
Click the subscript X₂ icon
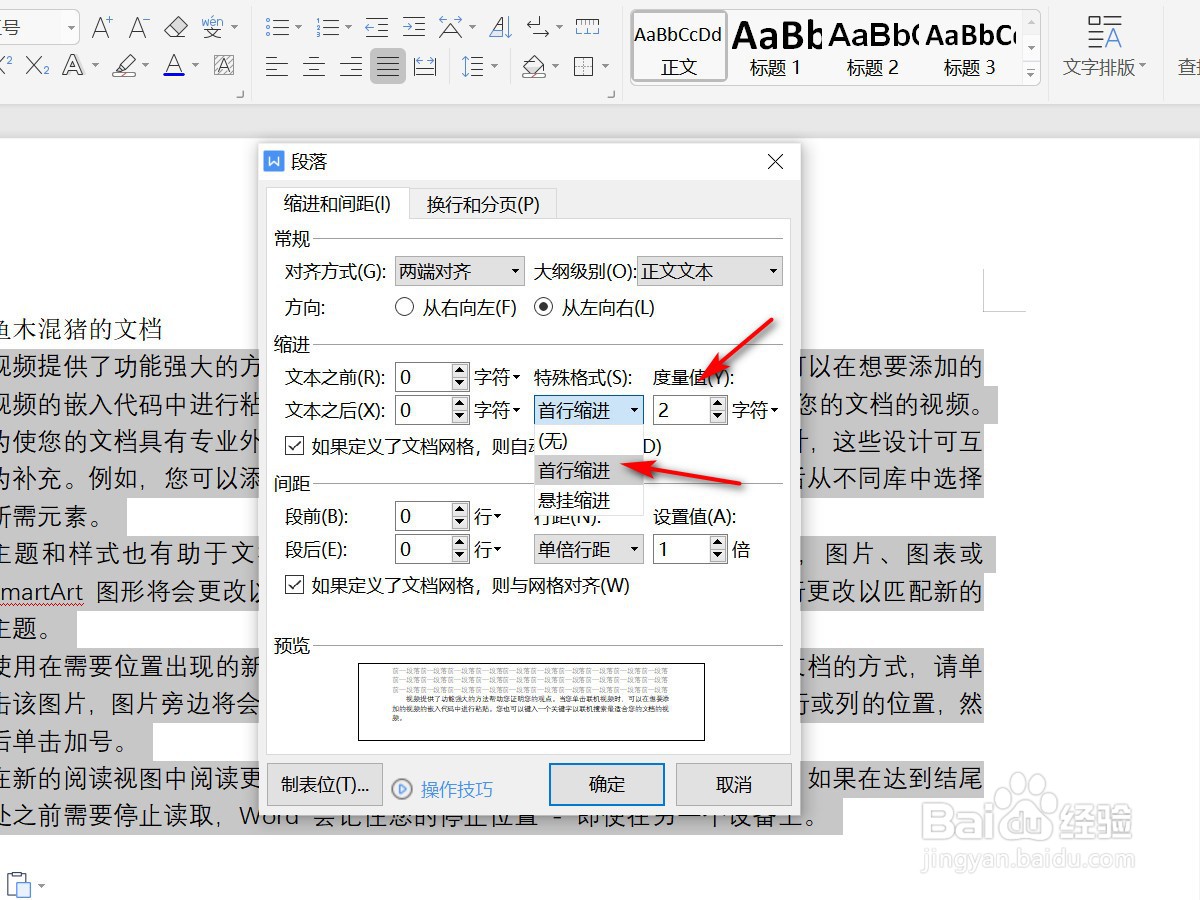pos(37,67)
